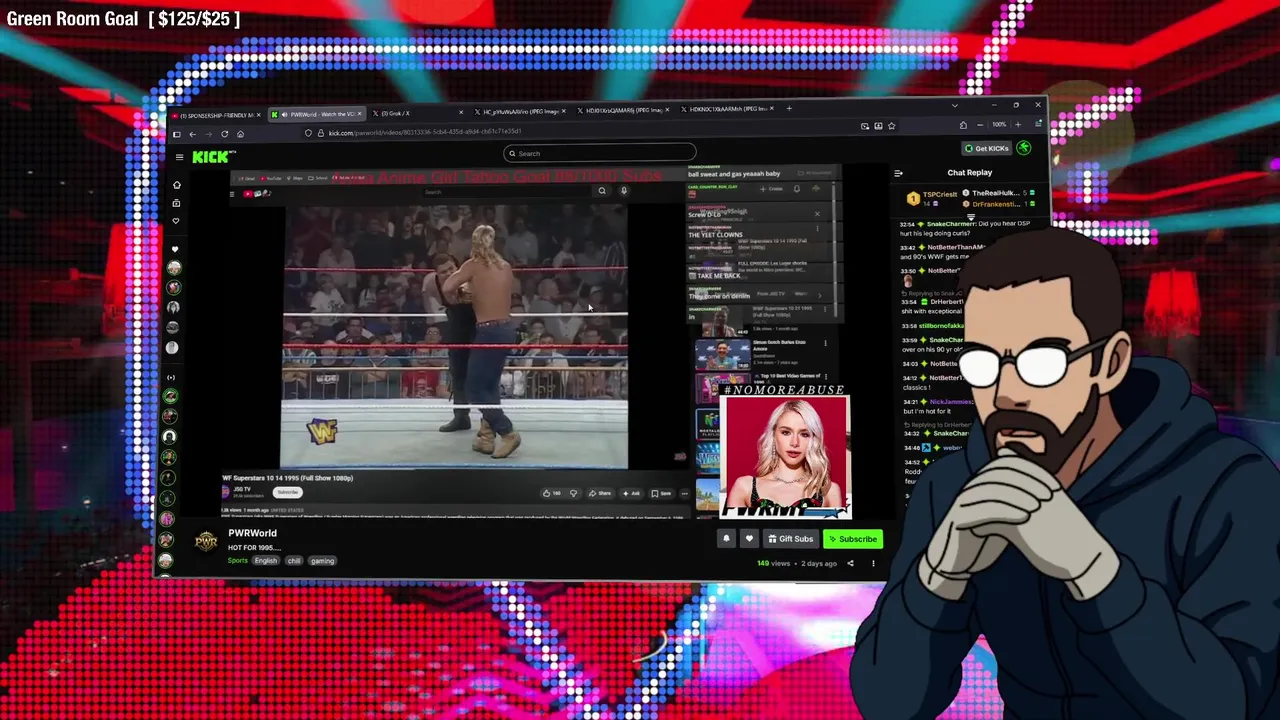Zoom out with browser minus button

980,125
